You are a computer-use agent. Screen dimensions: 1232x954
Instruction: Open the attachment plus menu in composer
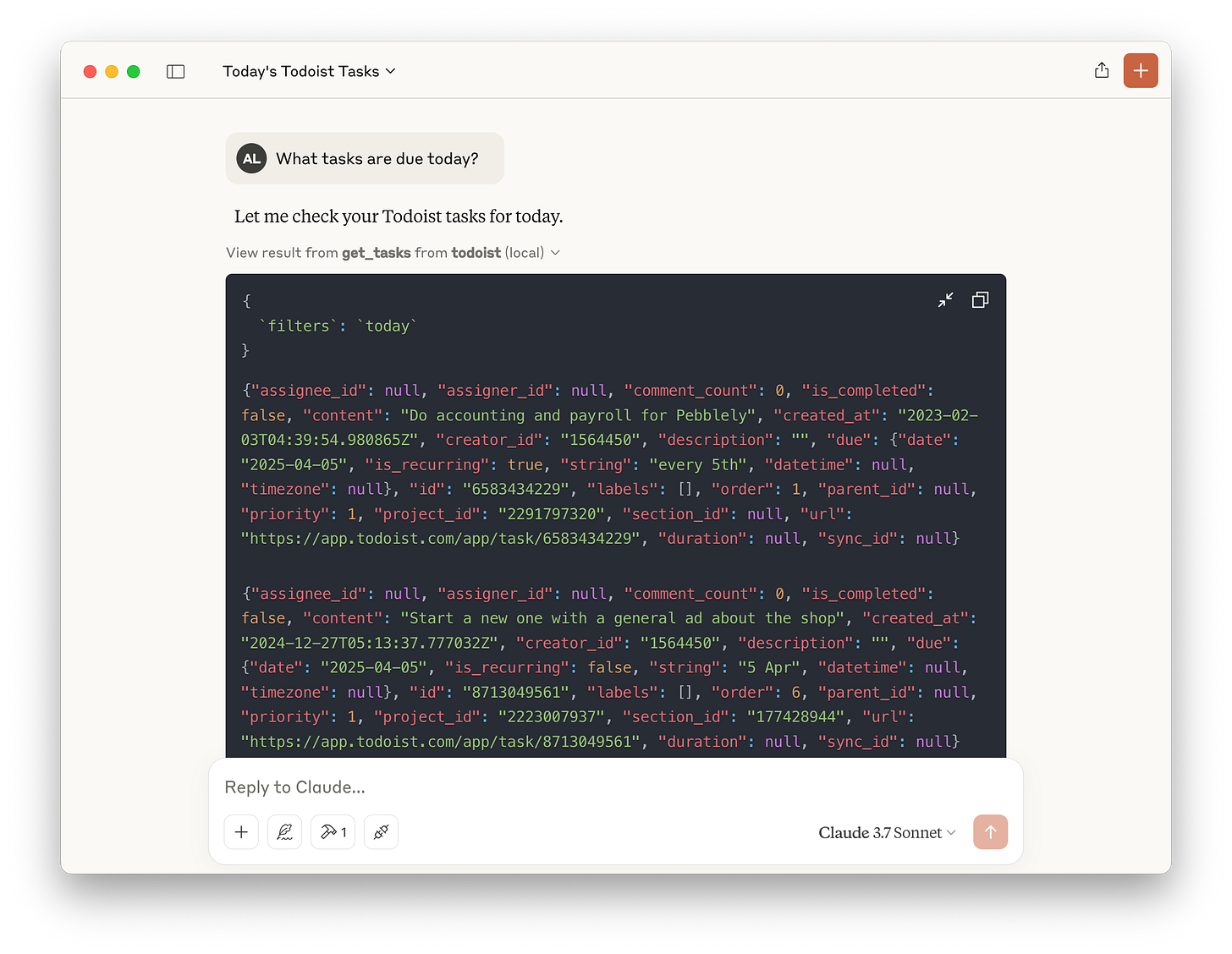click(241, 832)
